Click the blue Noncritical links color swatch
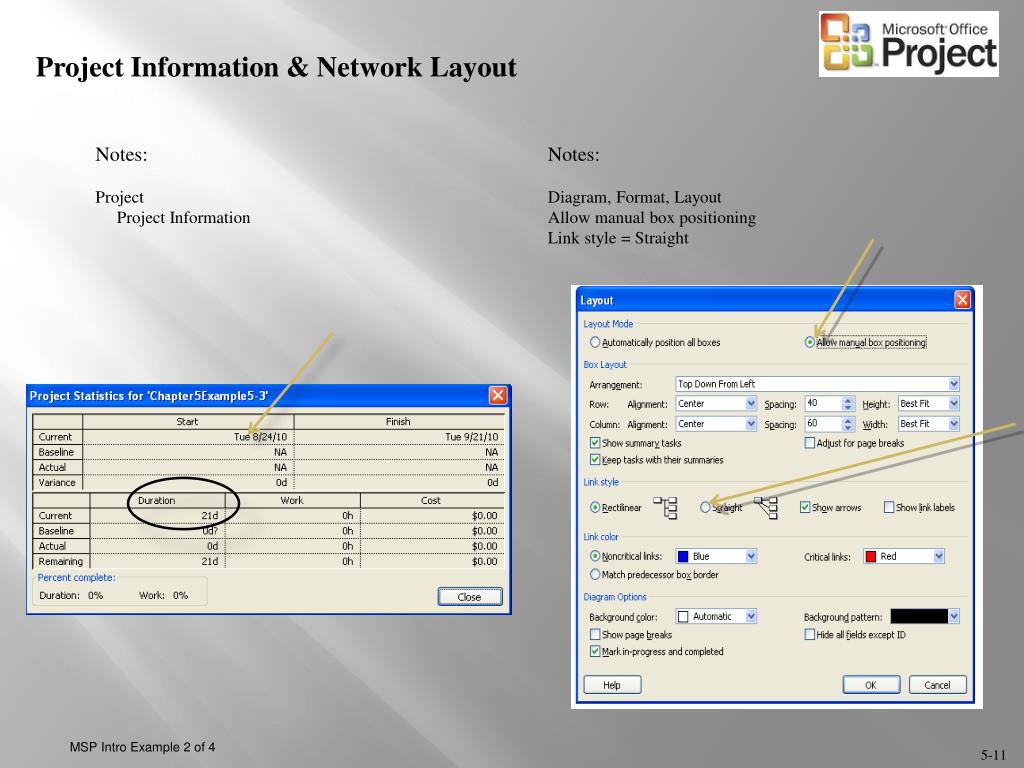Screen dimensions: 1024x768 (x=683, y=556)
